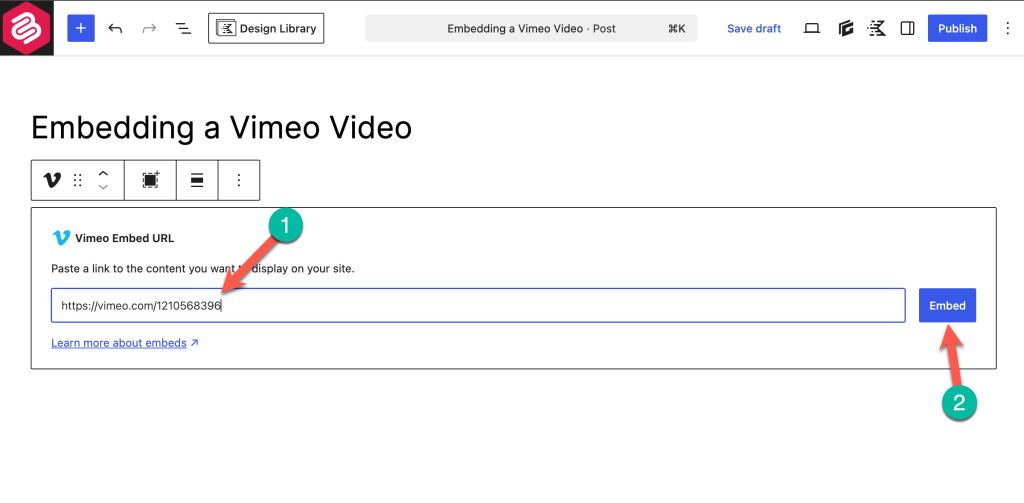This screenshot has height=503, width=1024.
Task: Click the Embed button
Action: (948, 305)
